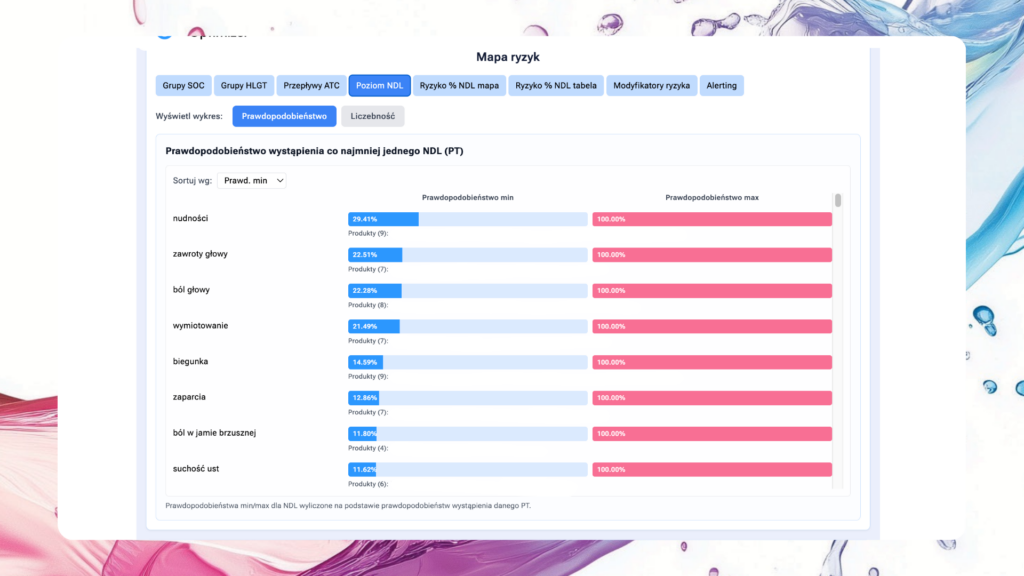1024x576 pixels.
Task: Click the ból głowy row label
Action: pos(194,290)
